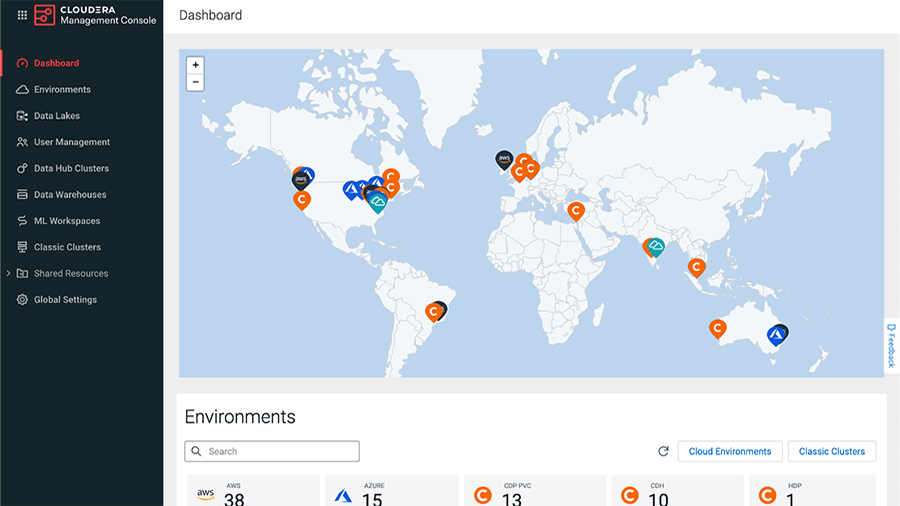The height and width of the screenshot is (506, 900).
Task: Zoom in the map with plus button
Action: (195, 65)
